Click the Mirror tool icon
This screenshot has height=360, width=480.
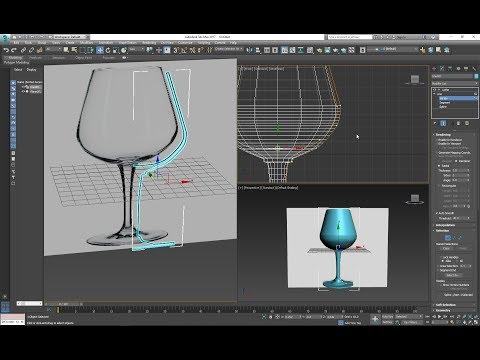pyautogui.click(x=249, y=50)
